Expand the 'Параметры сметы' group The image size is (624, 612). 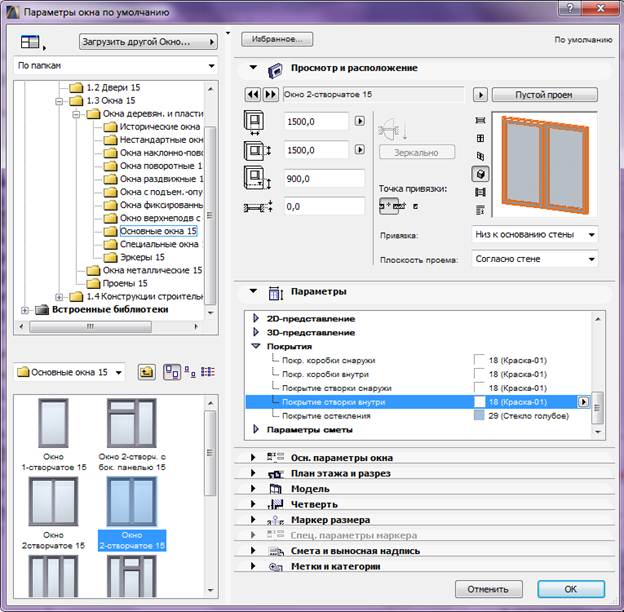pos(256,429)
